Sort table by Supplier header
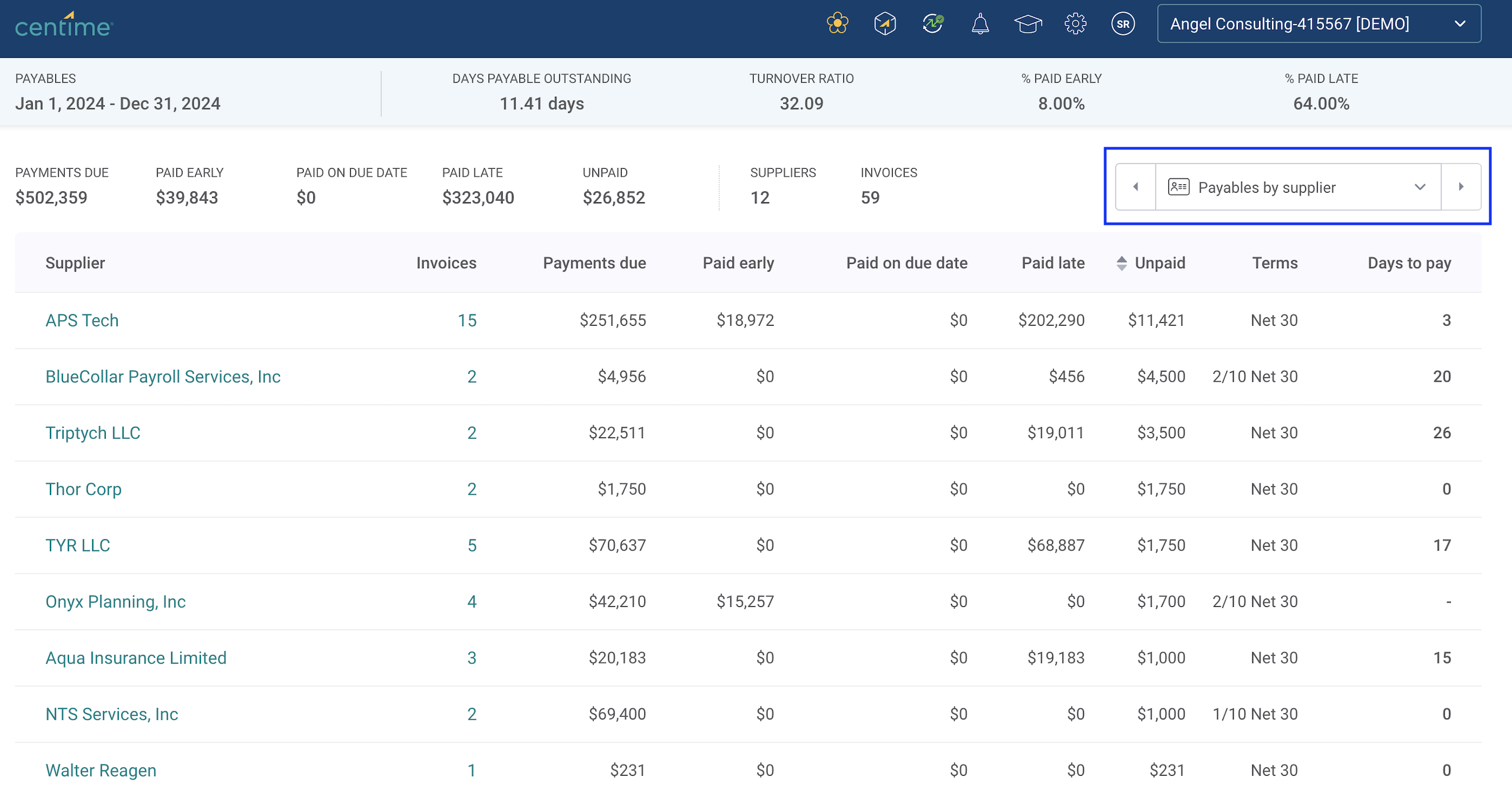 pos(75,263)
